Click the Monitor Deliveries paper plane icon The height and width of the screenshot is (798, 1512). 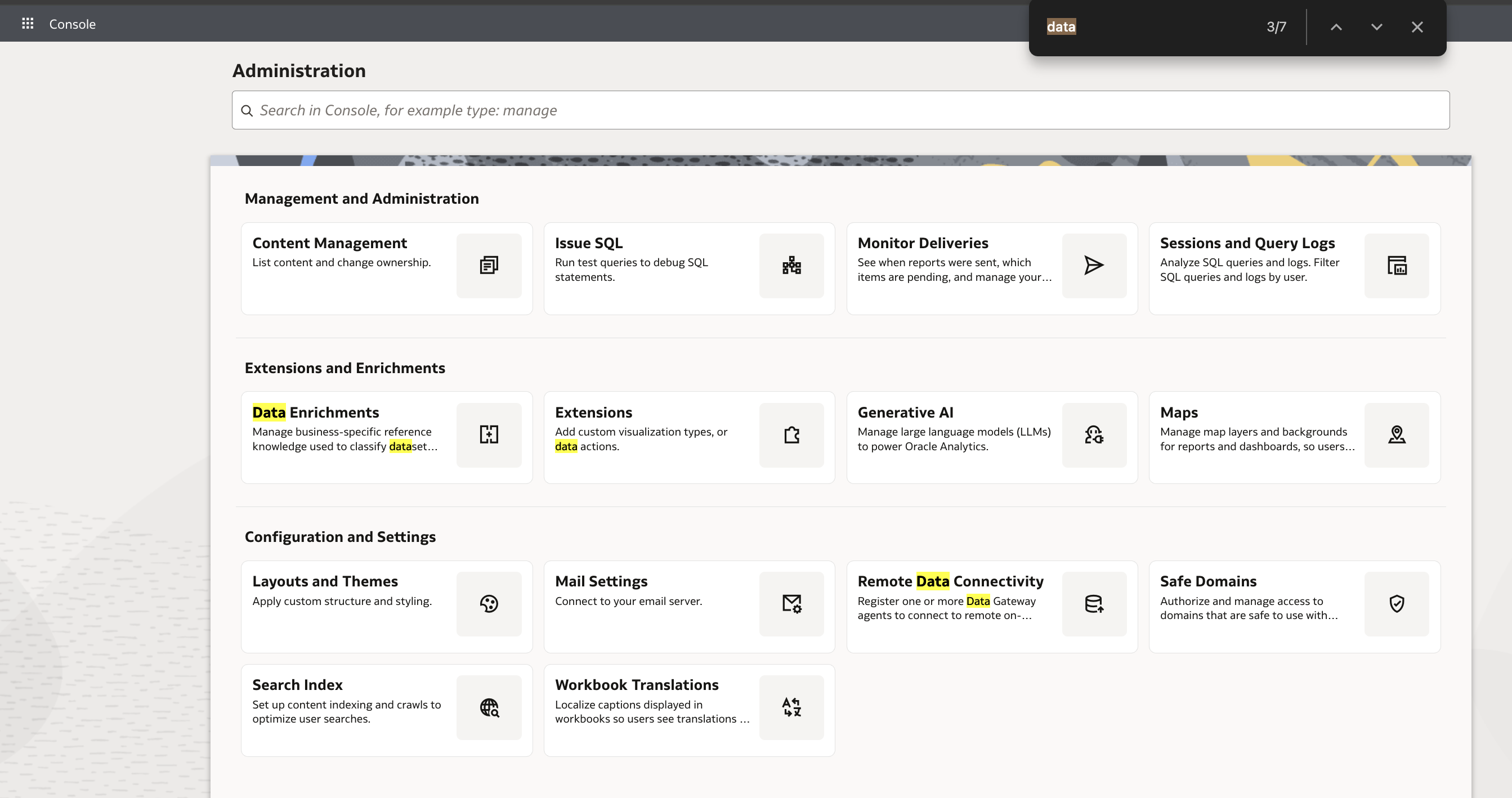pos(1094,265)
